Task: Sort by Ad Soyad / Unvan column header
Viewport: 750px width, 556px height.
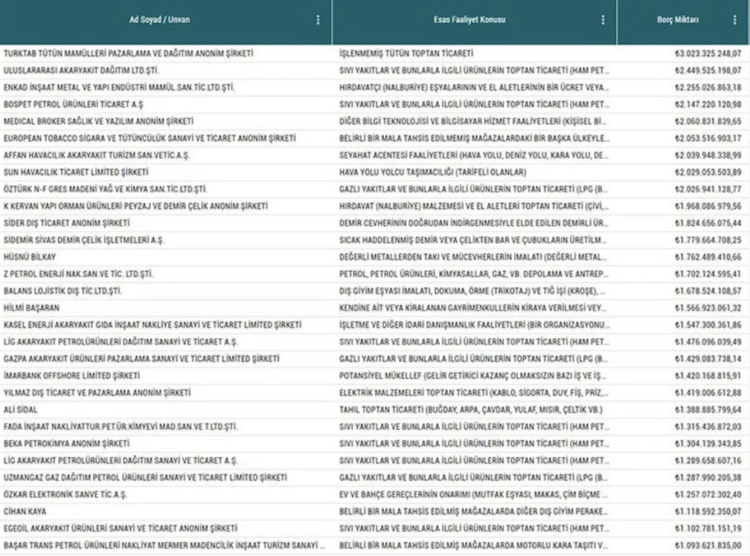Action: (159, 20)
